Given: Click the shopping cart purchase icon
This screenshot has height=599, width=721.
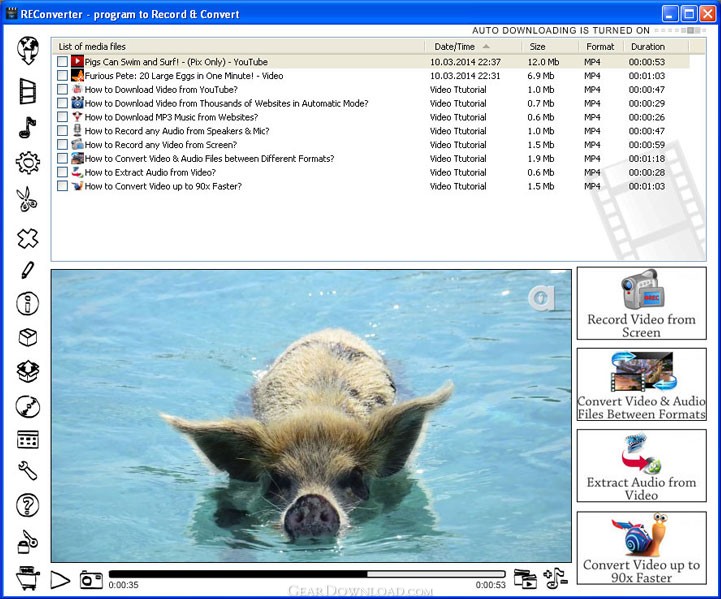Looking at the screenshot, I should point(28,577).
